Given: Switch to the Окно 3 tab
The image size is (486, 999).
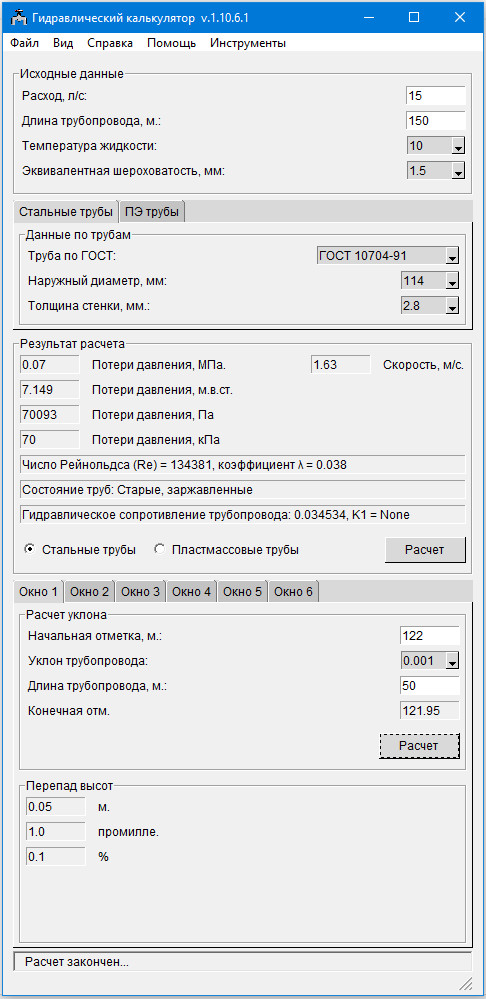Looking at the screenshot, I should 141,592.
